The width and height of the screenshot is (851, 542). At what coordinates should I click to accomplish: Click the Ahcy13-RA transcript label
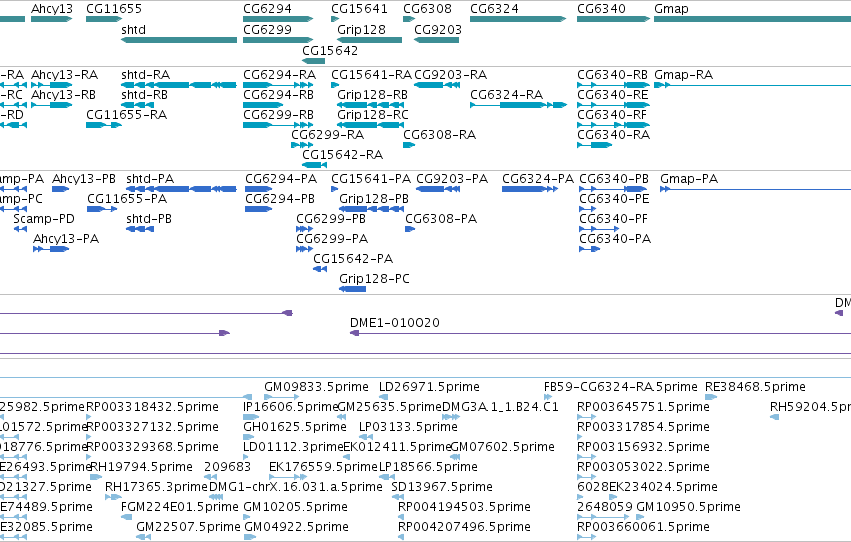pyautogui.click(x=65, y=74)
